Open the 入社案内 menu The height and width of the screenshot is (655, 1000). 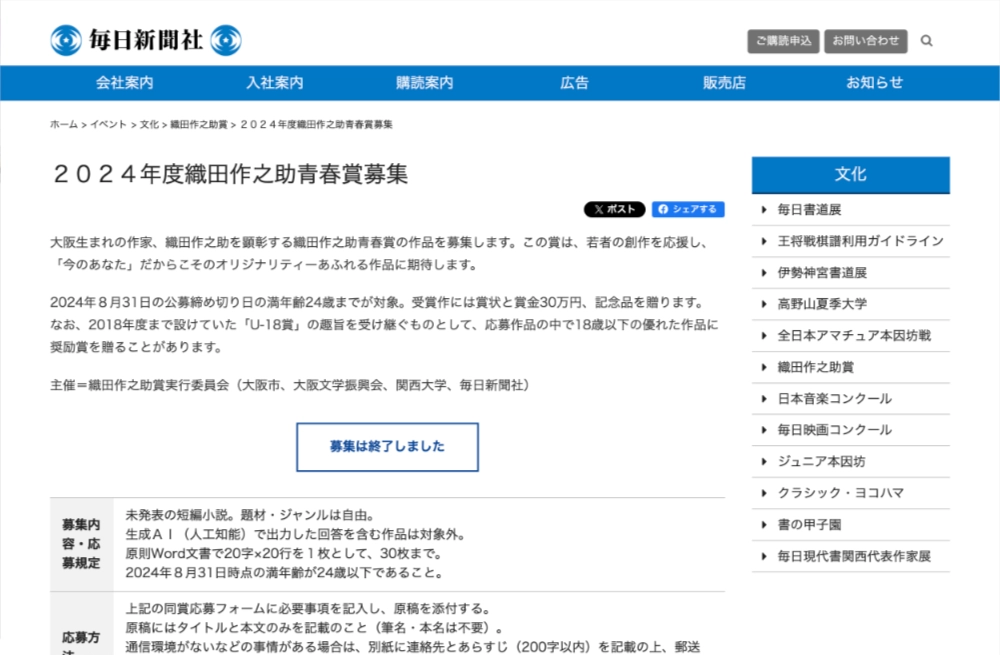click(275, 83)
